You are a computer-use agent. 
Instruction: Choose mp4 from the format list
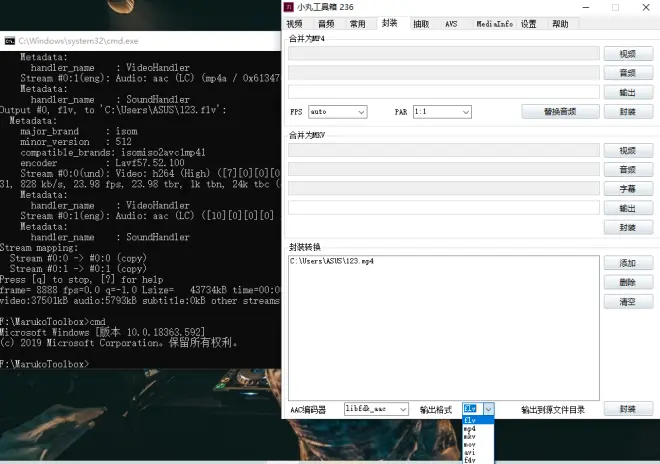pyautogui.click(x=478, y=428)
